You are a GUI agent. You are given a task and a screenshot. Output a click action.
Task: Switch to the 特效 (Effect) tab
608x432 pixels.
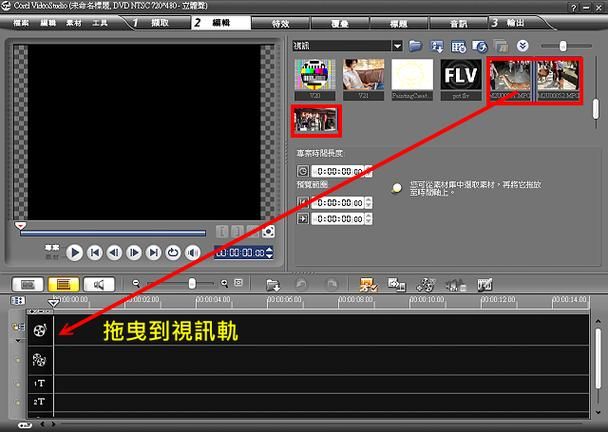tap(280, 24)
